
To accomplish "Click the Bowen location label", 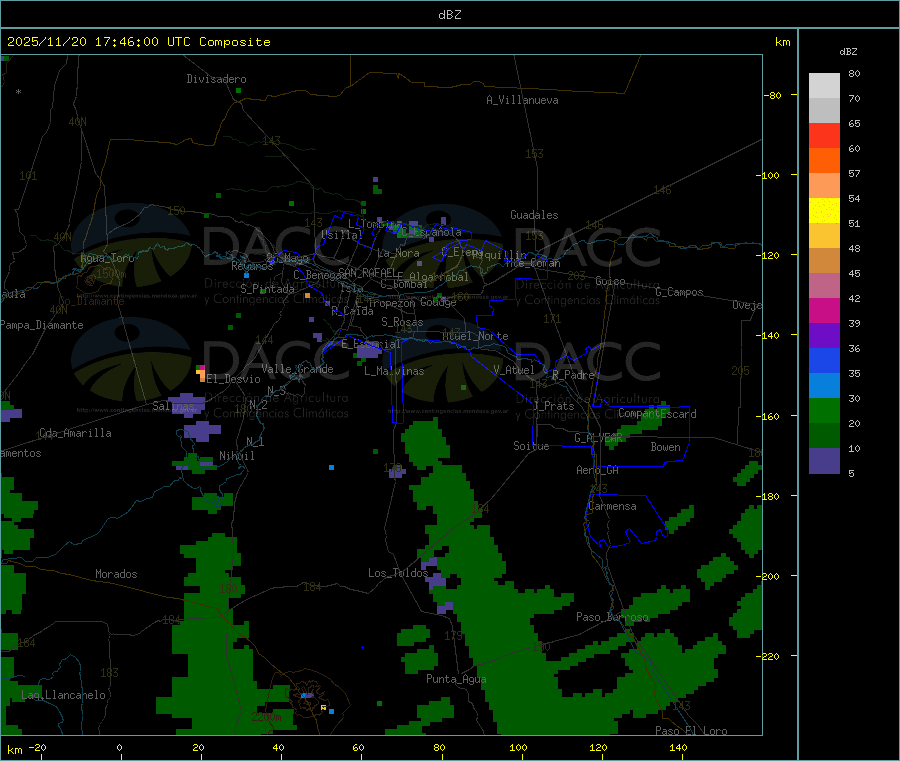I will (x=665, y=447).
